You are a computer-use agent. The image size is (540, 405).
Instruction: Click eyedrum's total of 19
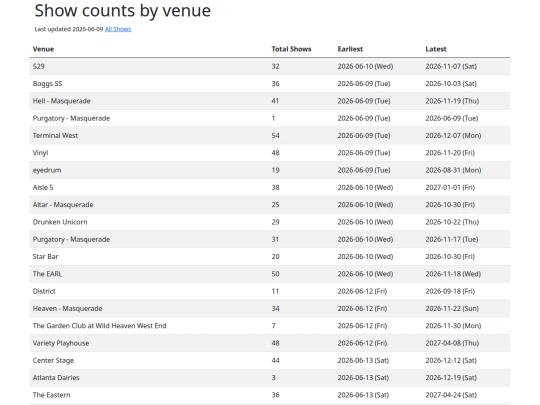point(276,170)
